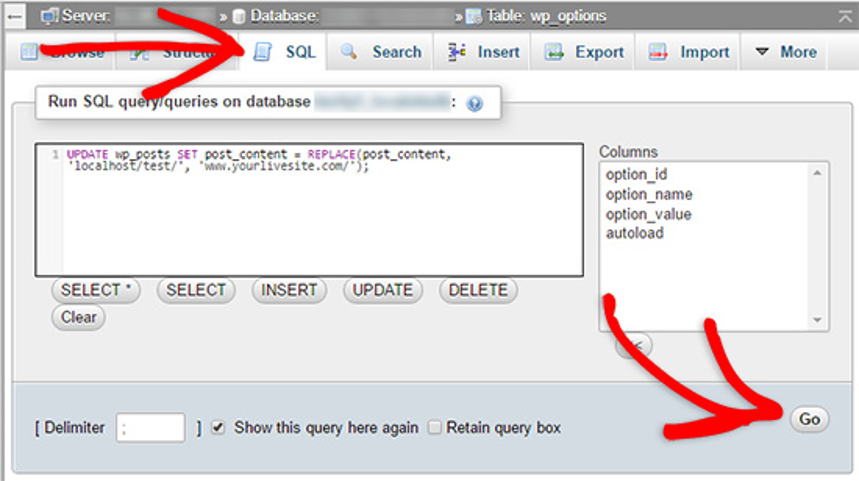This screenshot has width=859, height=481.
Task: Insert SELECT * query template
Action: (96, 290)
